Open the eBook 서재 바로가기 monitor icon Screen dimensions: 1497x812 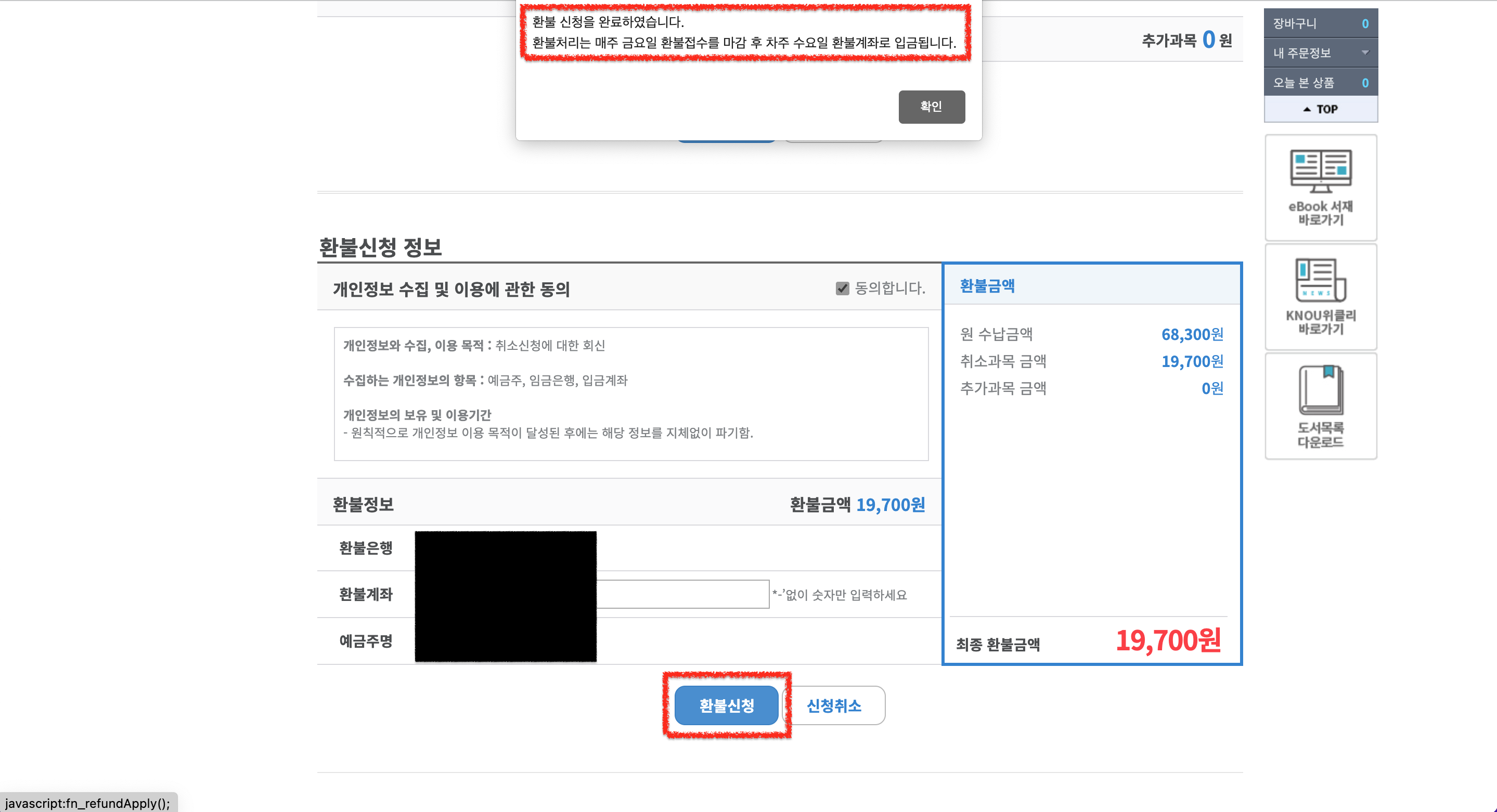[1320, 171]
